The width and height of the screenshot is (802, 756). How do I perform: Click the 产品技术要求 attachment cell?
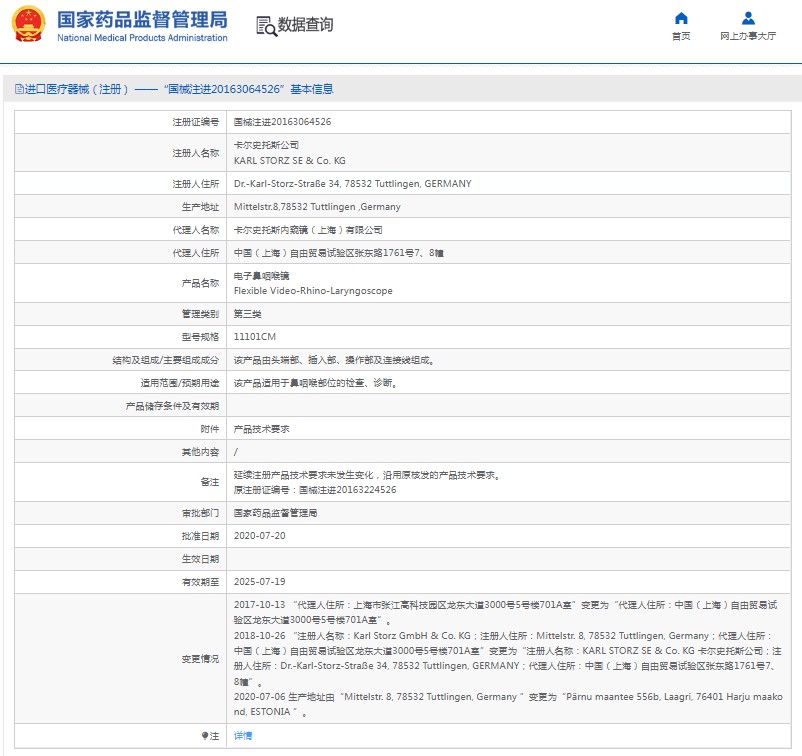[261, 428]
